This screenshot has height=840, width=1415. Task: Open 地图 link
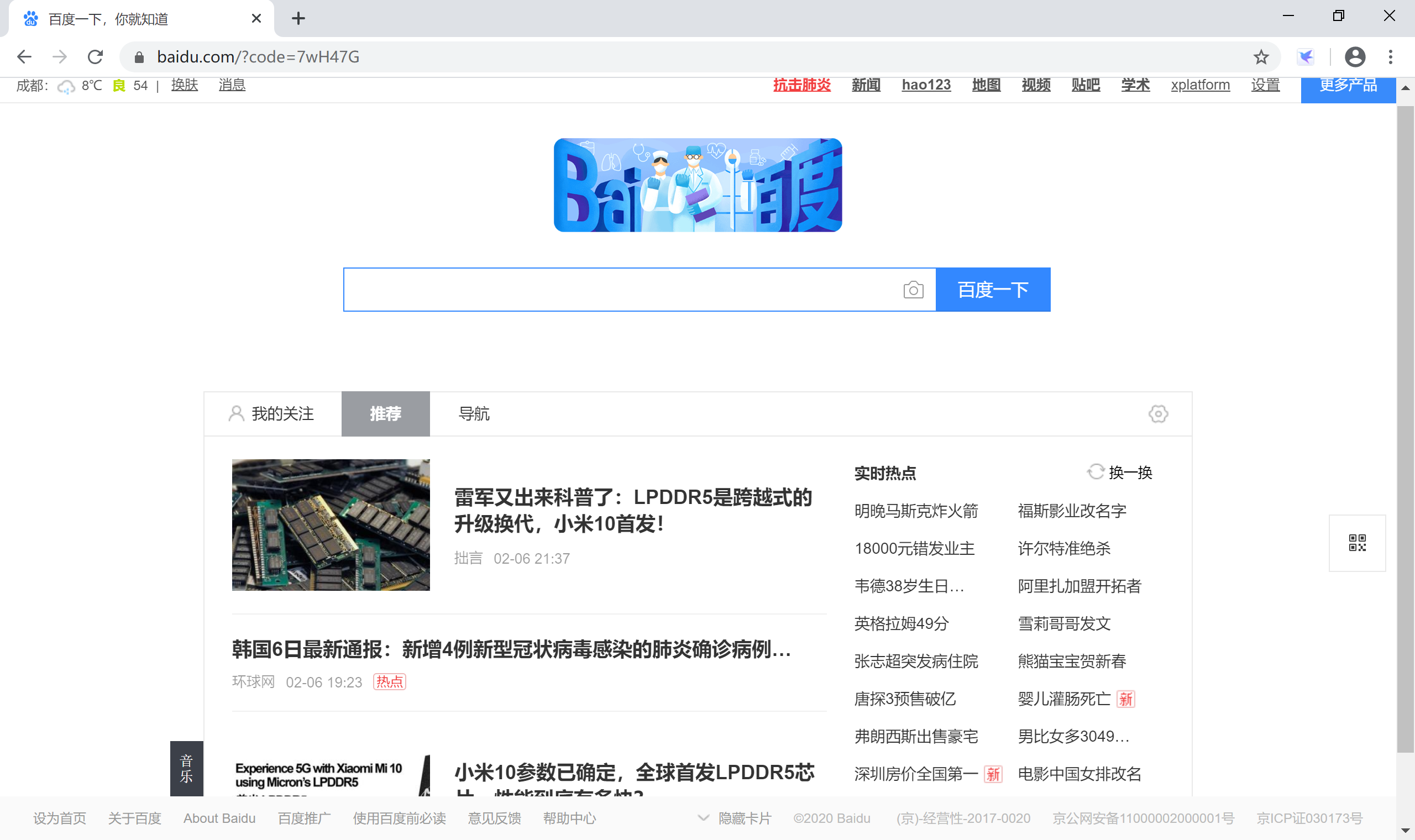[986, 85]
